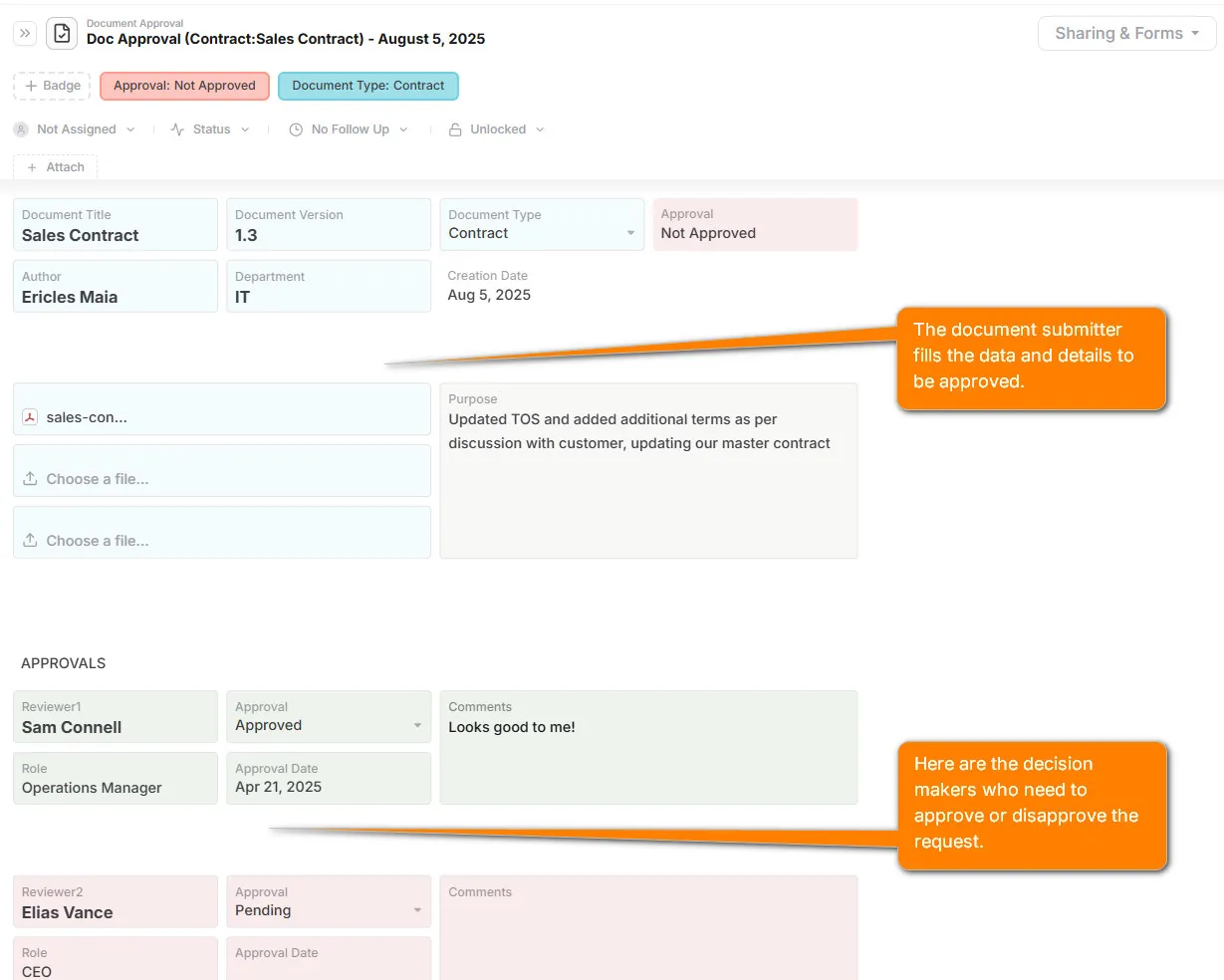1224x980 pixels.
Task: Click the upload icon in the empty file field
Action: [x=31, y=478]
